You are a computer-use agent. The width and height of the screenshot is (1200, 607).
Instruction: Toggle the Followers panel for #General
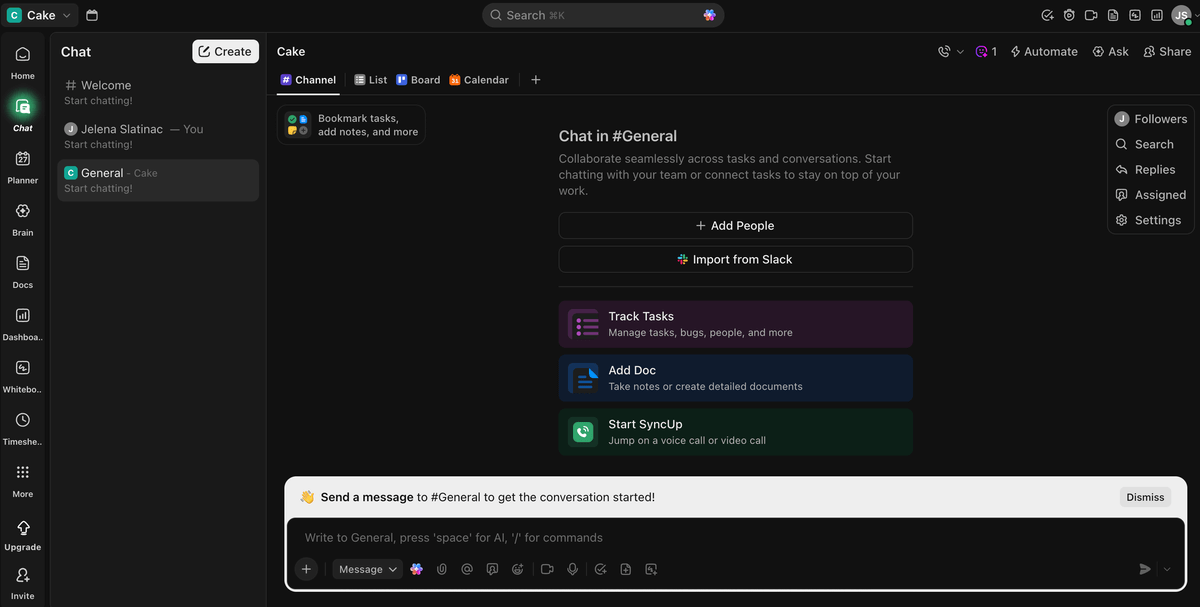click(1150, 118)
